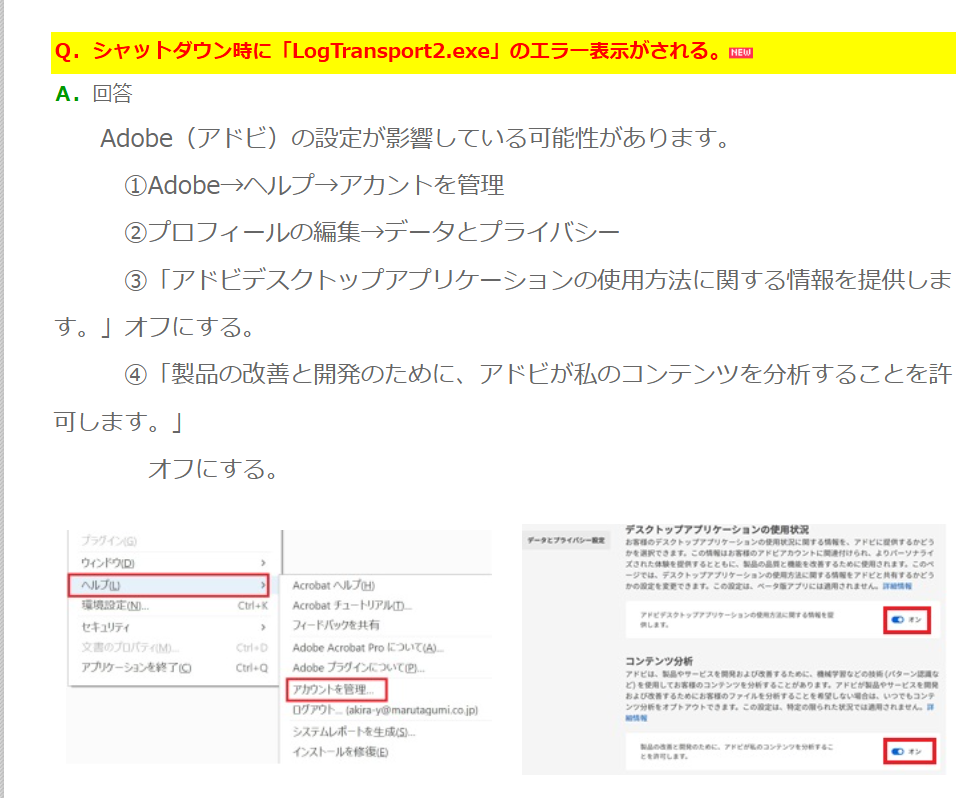Open Acrobat ヘルプ(H) submenu entry
This screenshot has width=967, height=798.
pyautogui.click(x=334, y=585)
